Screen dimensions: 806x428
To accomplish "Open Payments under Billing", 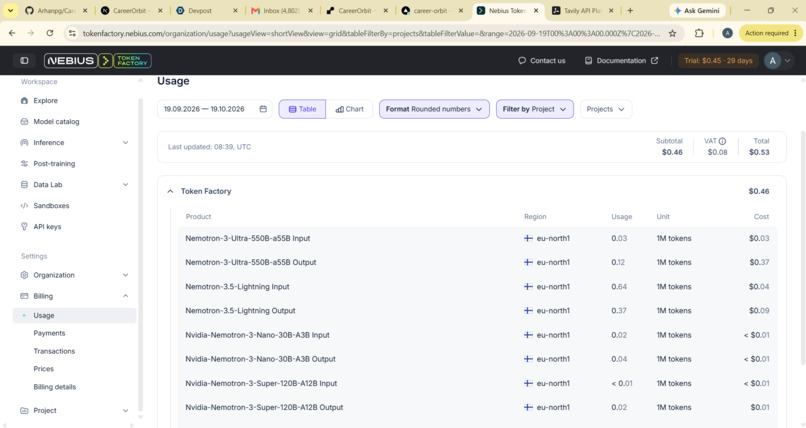I will (x=49, y=333).
